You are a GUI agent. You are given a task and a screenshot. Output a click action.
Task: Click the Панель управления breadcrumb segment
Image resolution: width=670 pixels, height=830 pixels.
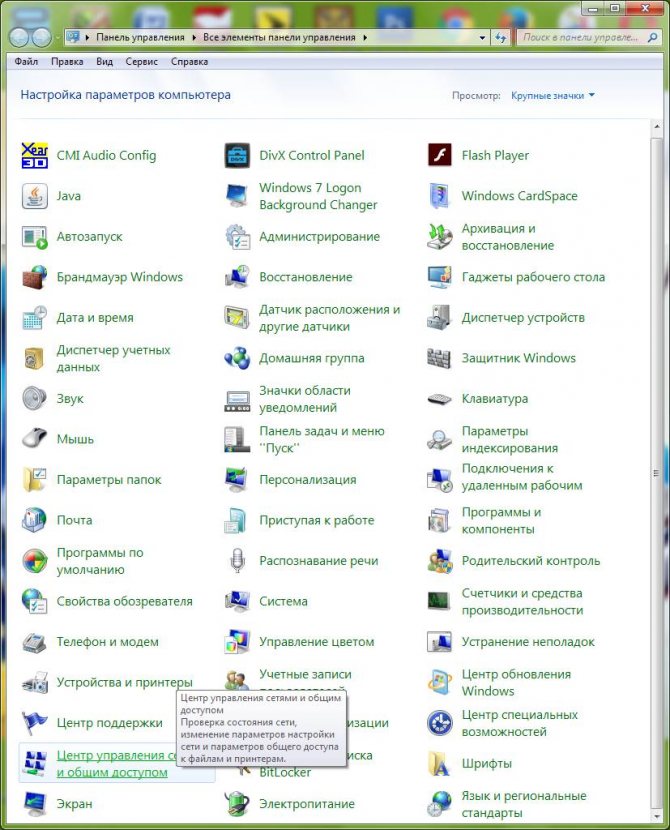point(140,38)
